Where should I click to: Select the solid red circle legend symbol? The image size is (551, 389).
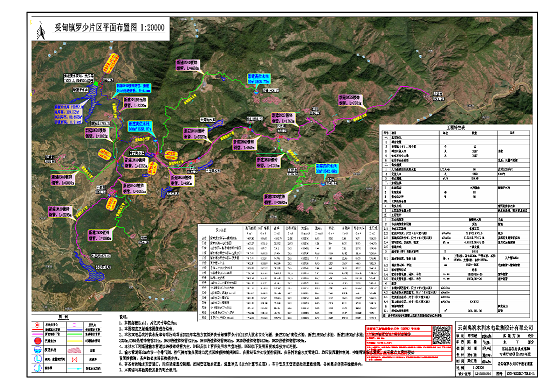38,341
